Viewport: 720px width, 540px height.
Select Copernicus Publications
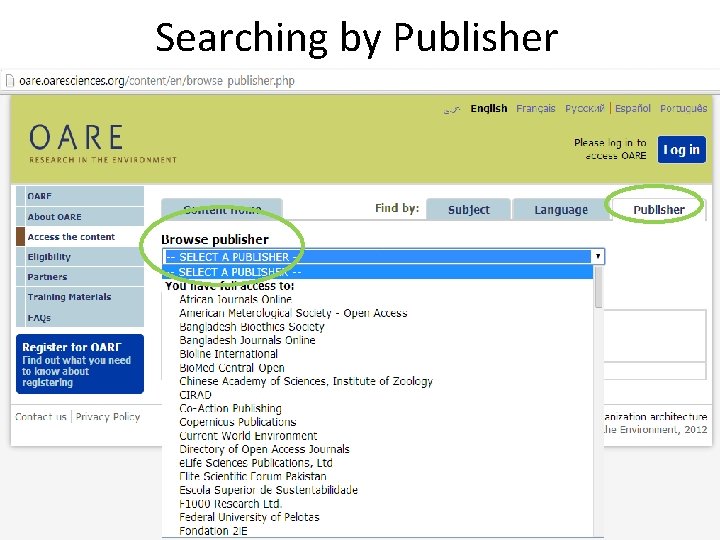[x=237, y=422]
